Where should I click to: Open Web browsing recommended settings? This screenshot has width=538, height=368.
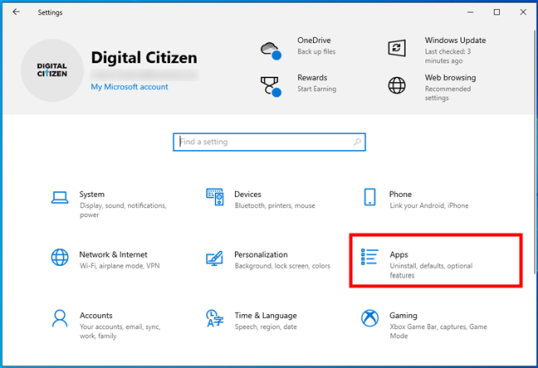coord(450,87)
